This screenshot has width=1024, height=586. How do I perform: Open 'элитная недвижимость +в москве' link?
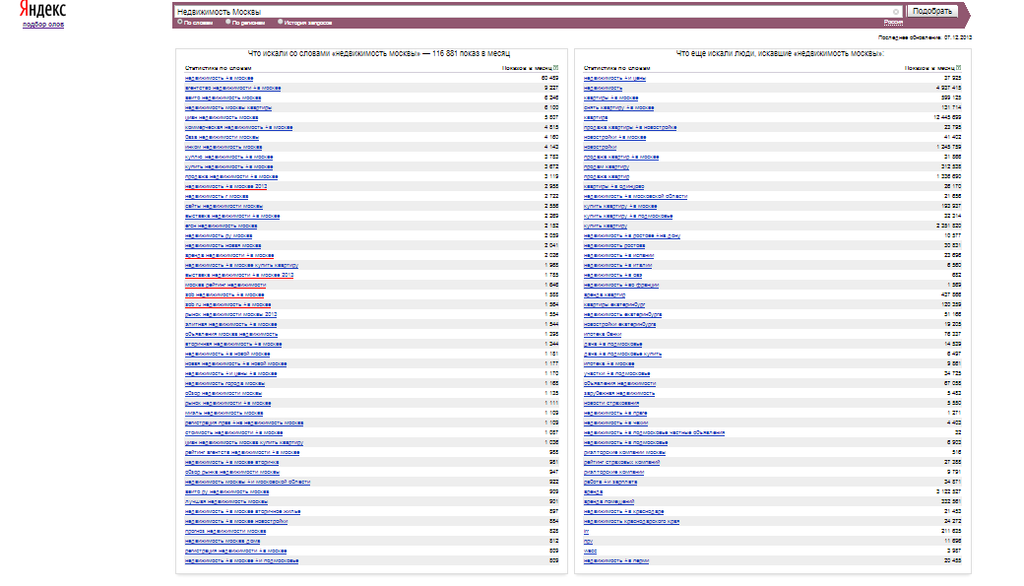[231, 324]
